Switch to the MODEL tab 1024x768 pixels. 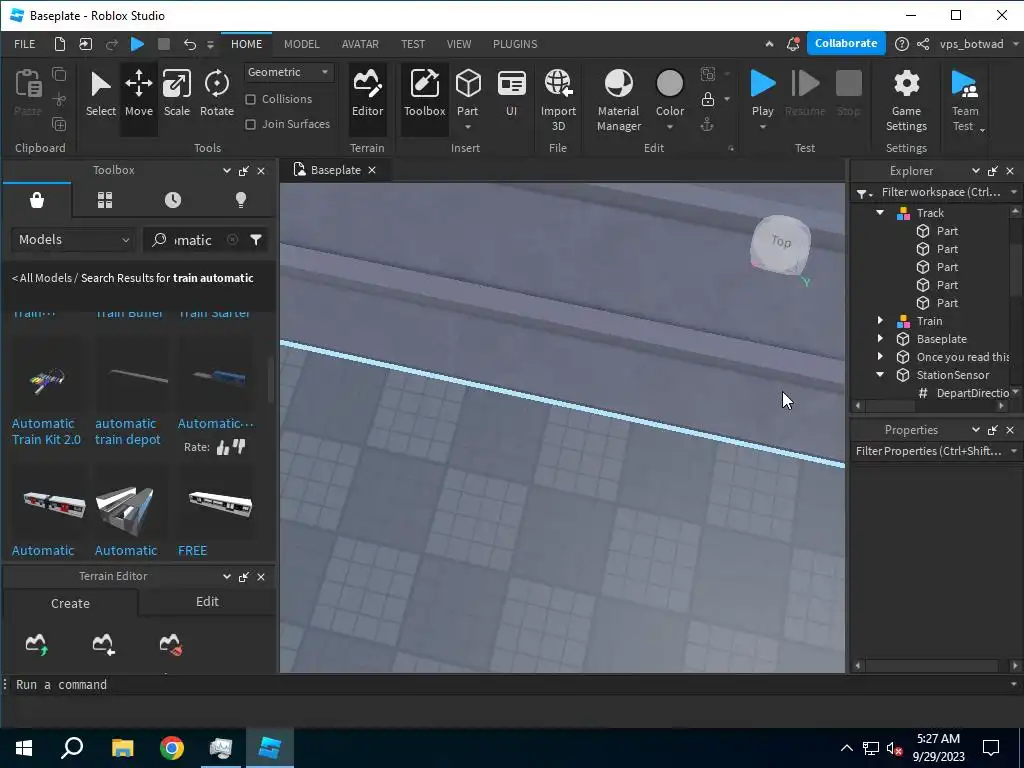pyautogui.click(x=301, y=44)
